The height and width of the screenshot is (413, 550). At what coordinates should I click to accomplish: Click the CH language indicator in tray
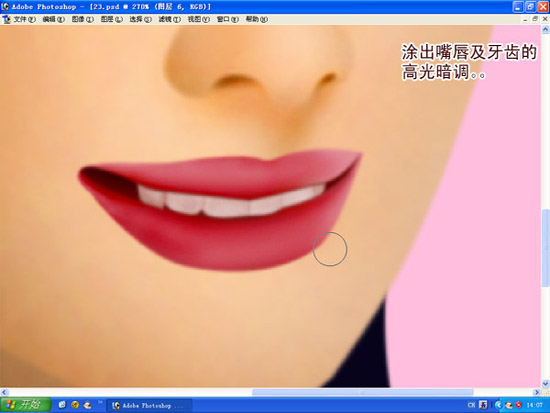coord(471,405)
